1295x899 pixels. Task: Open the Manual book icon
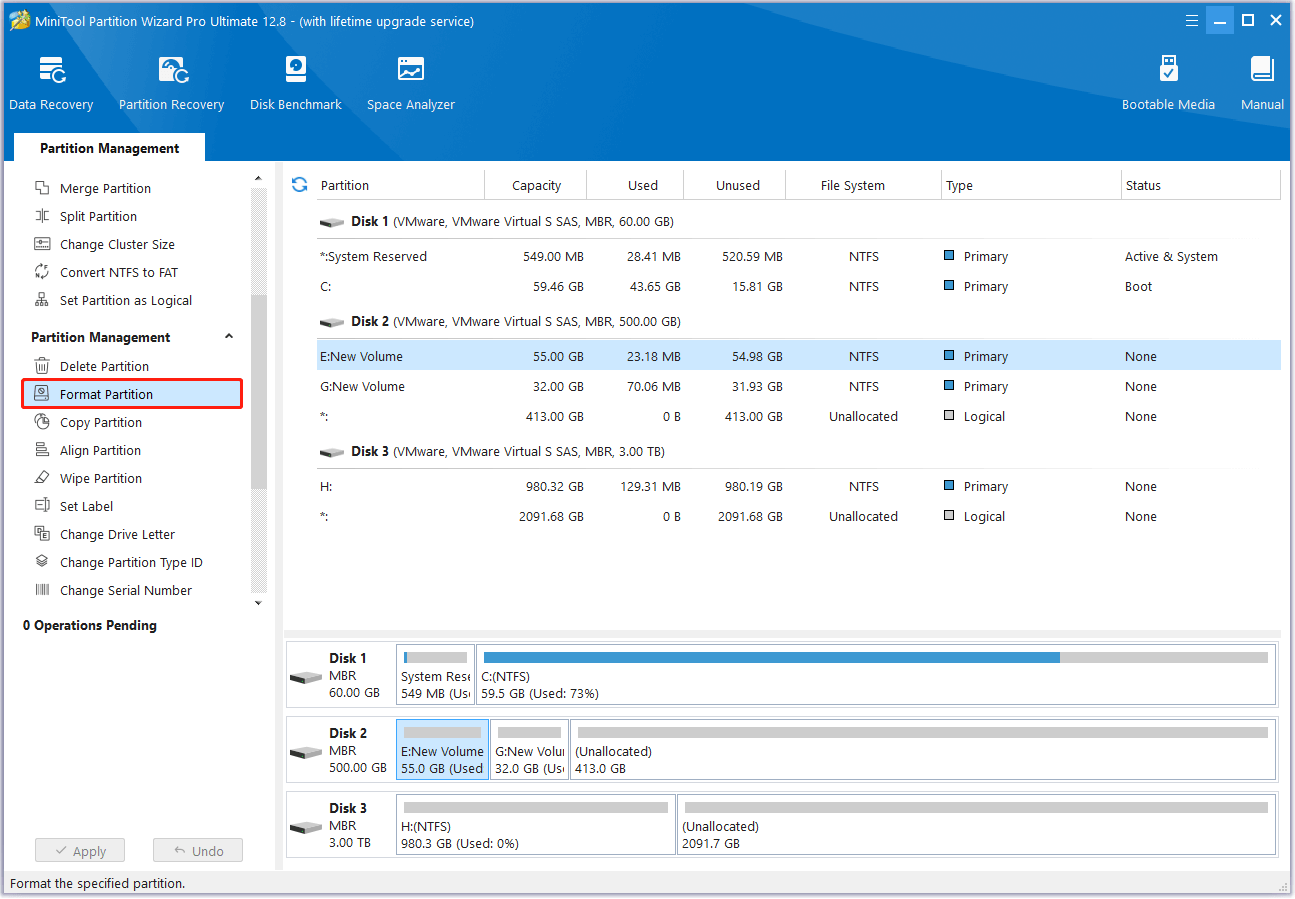[x=1262, y=69]
